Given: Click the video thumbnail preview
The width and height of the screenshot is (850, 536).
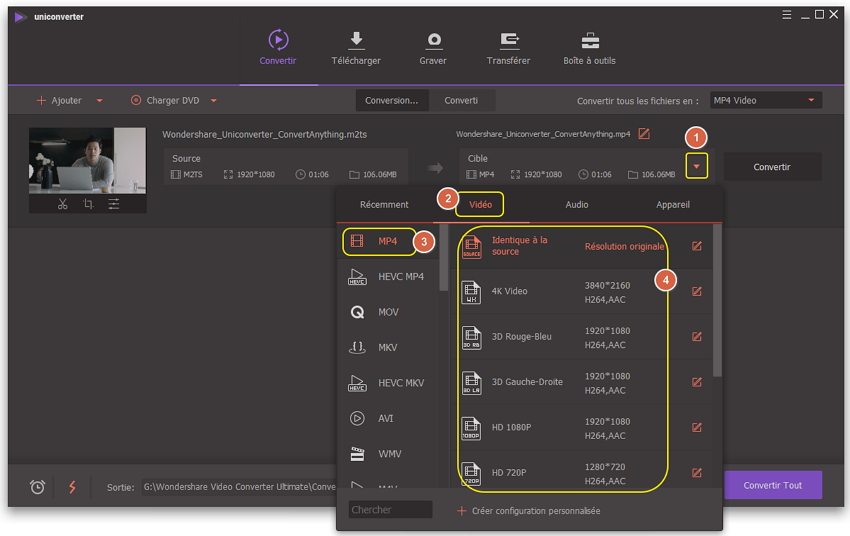Looking at the screenshot, I should click(x=87, y=160).
